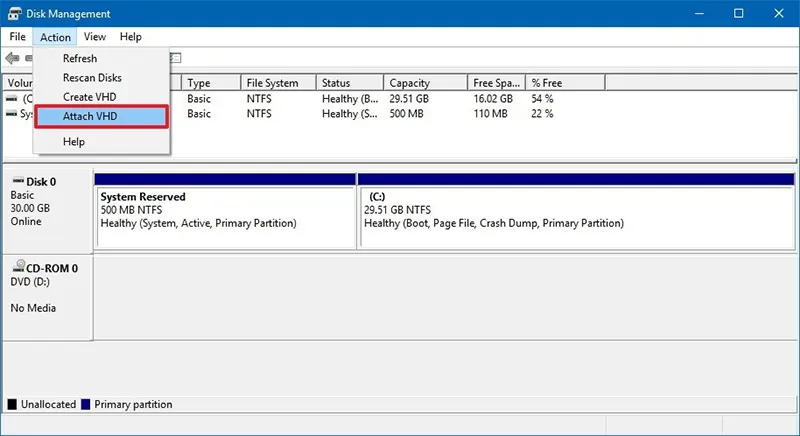The image size is (800, 436).
Task: Click the Healthy (S... status cell
Action: (350, 114)
